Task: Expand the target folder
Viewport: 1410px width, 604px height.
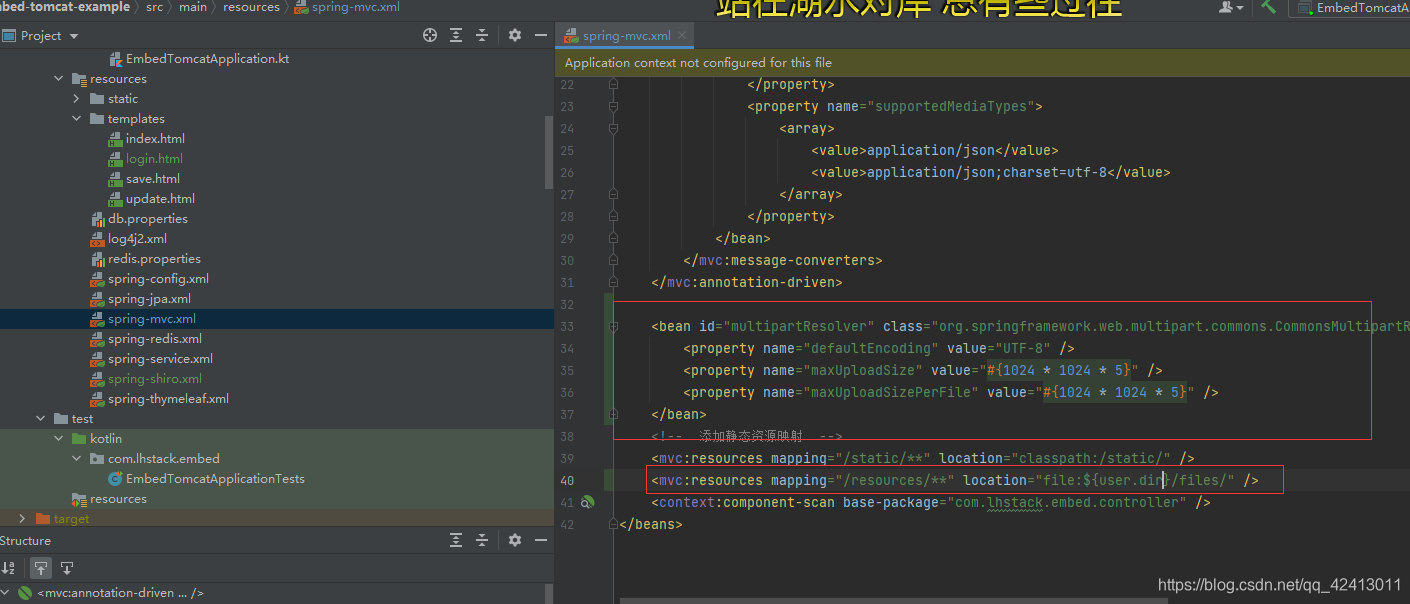Action: pyautogui.click(x=23, y=518)
